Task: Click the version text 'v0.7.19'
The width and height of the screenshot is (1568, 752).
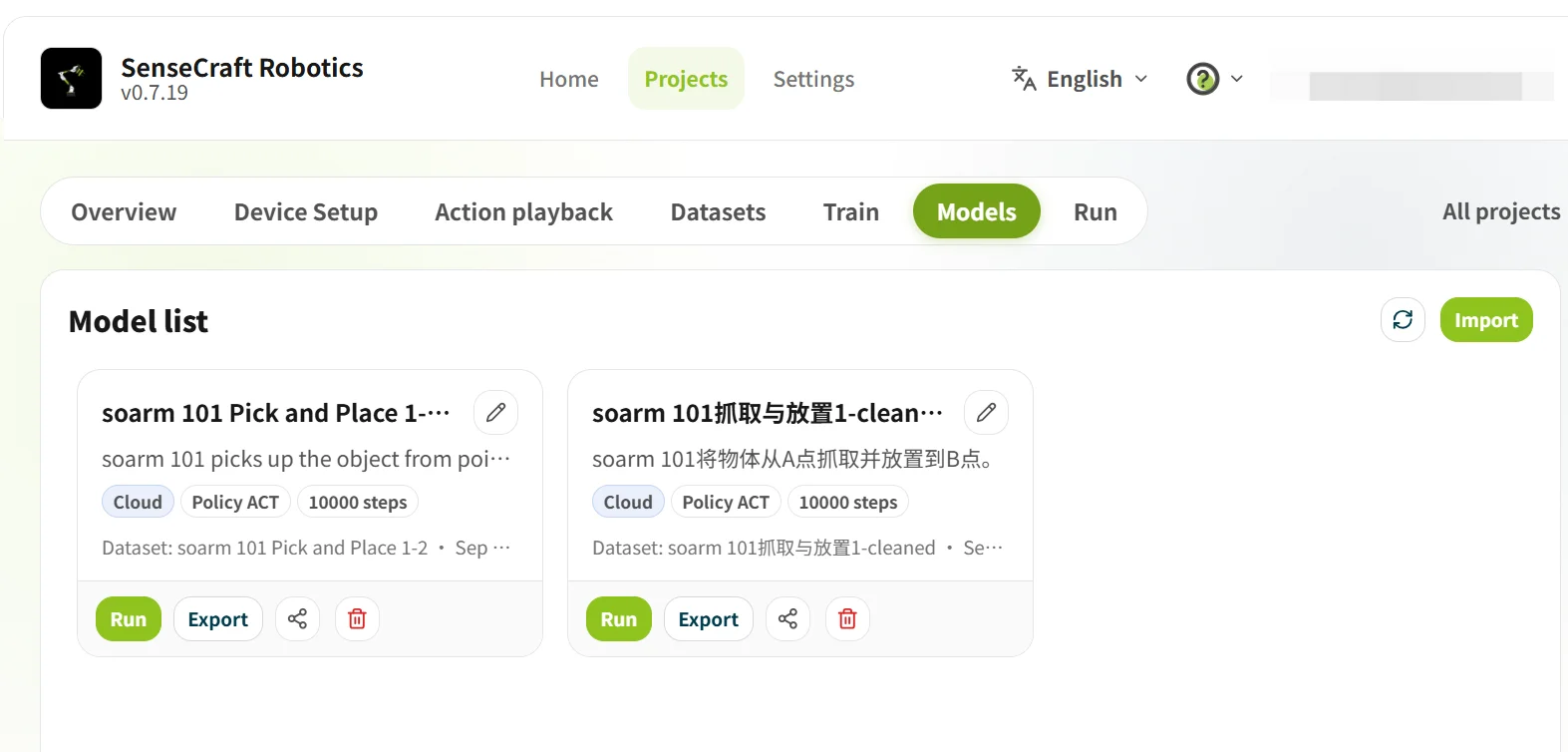Action: (x=155, y=93)
